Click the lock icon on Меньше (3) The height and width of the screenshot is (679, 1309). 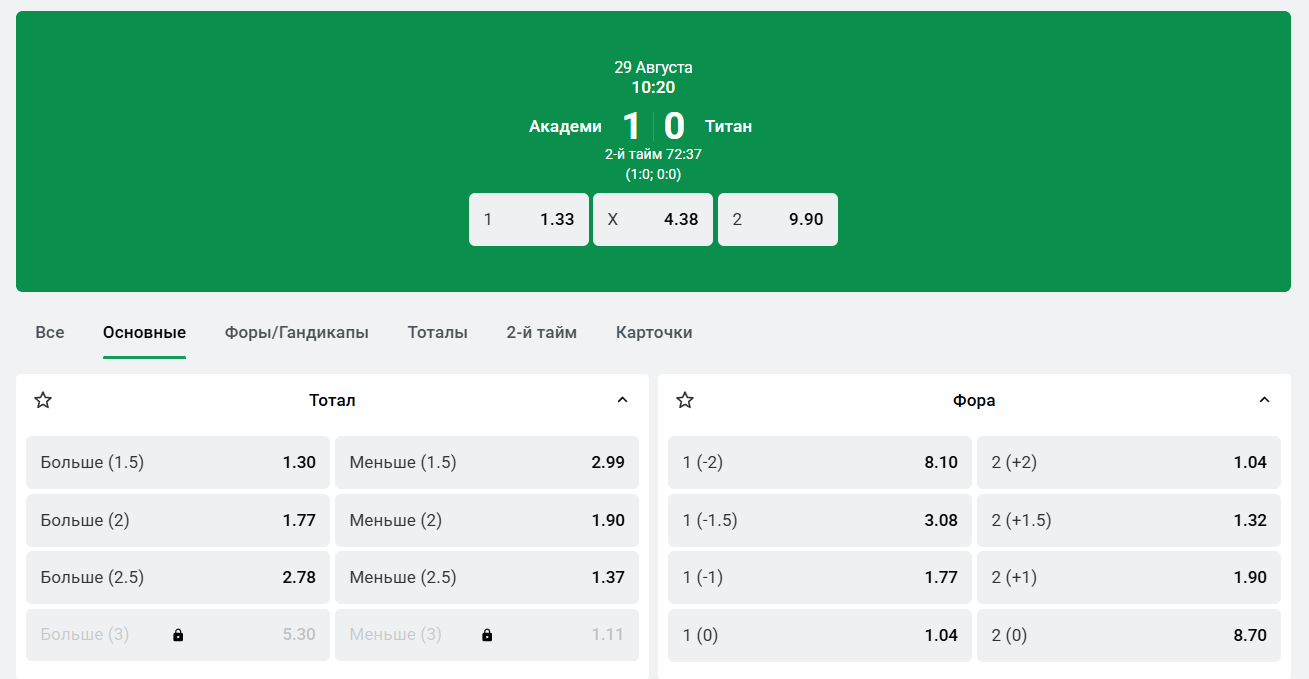[x=487, y=635]
